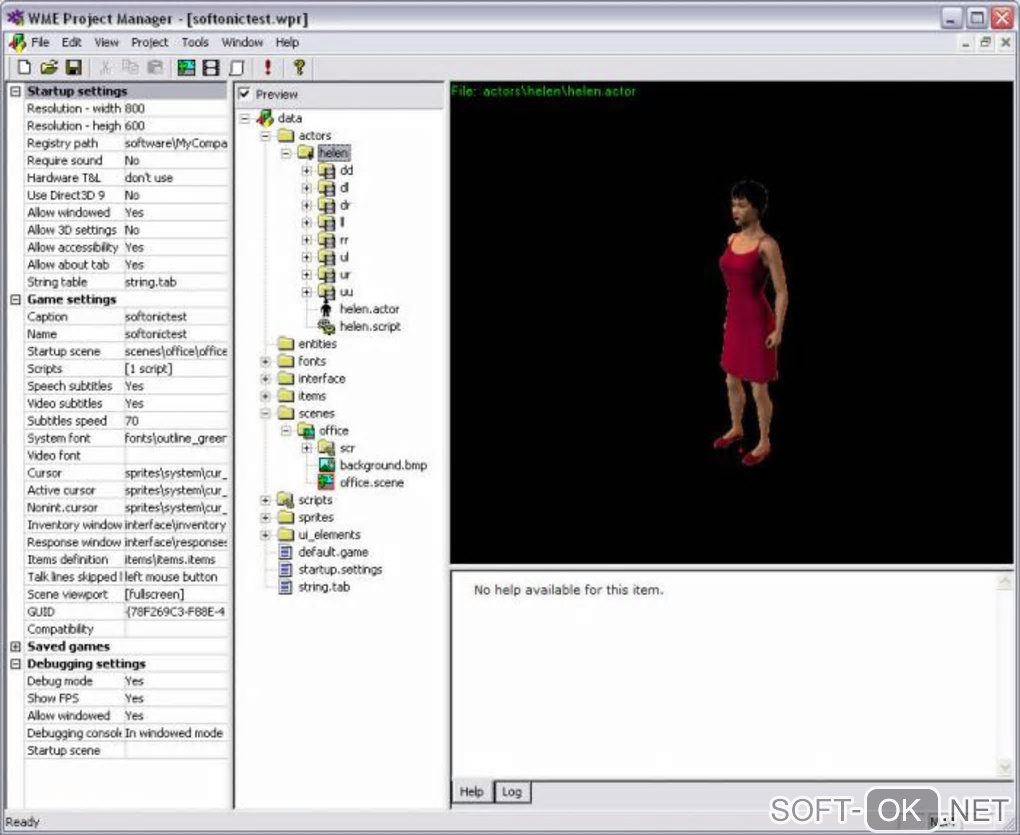1020x835 pixels.
Task: Click the Hardware T&L don't use value
Action: [x=176, y=178]
